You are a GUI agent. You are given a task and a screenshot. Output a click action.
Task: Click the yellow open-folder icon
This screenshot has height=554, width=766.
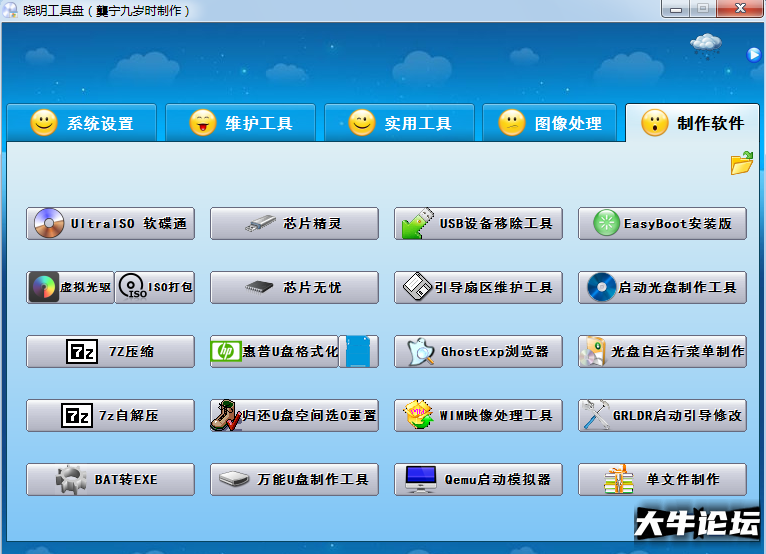(x=742, y=163)
